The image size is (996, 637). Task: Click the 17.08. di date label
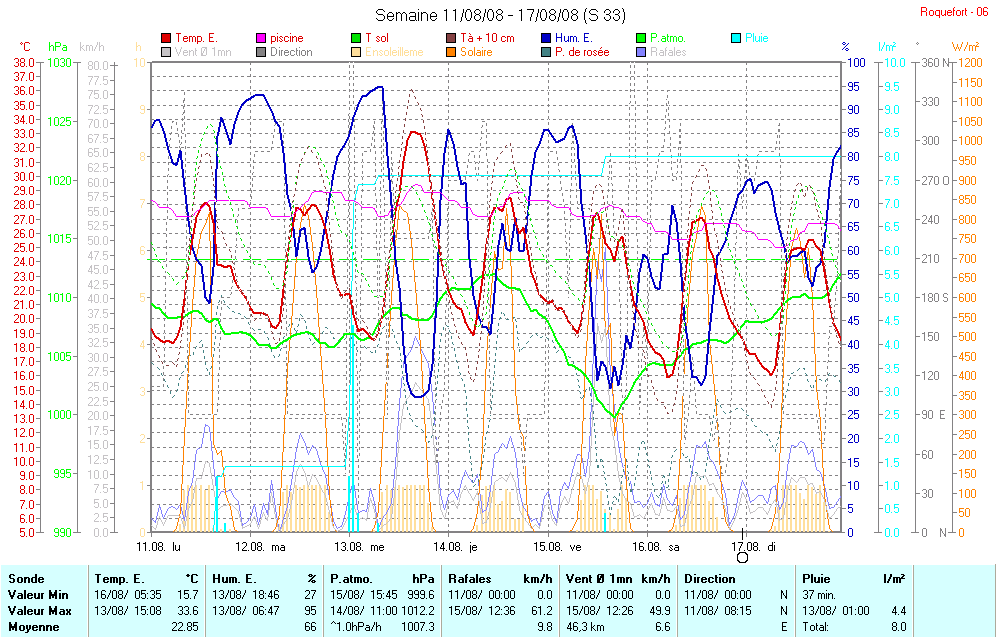pyautogui.click(x=753, y=547)
